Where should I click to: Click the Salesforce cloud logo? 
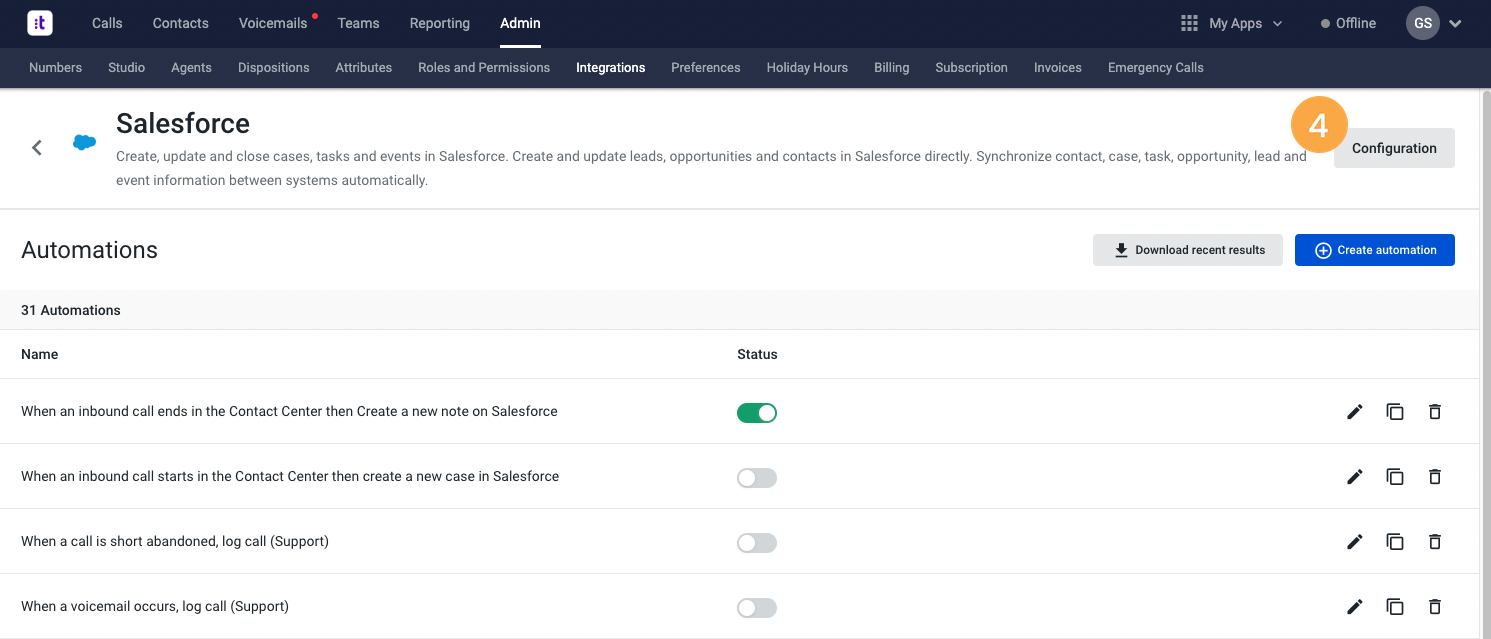tap(85, 143)
